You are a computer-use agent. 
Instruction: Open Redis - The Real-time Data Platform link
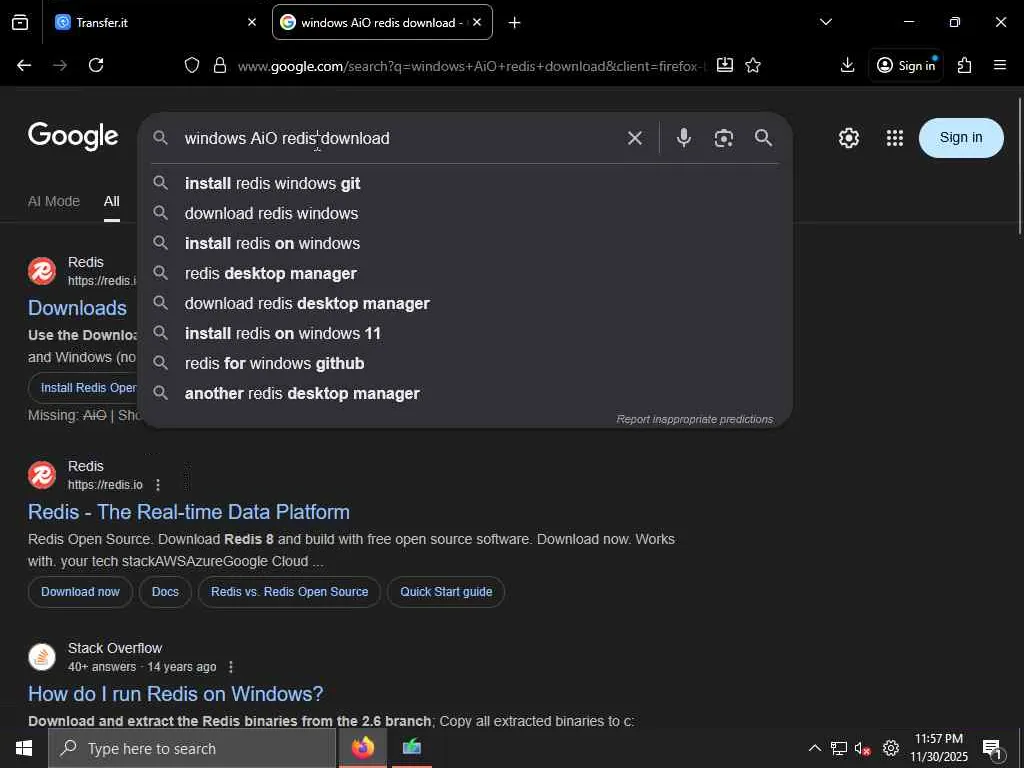[189, 512]
